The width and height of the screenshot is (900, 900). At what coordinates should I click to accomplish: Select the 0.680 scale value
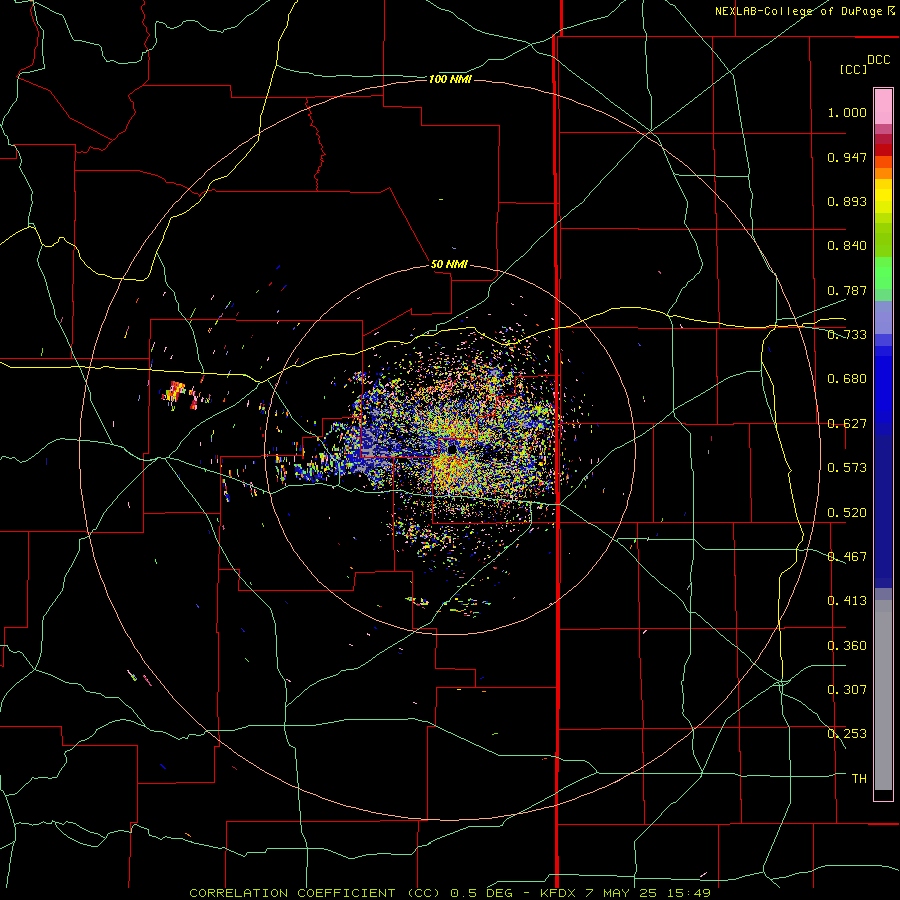847,379
